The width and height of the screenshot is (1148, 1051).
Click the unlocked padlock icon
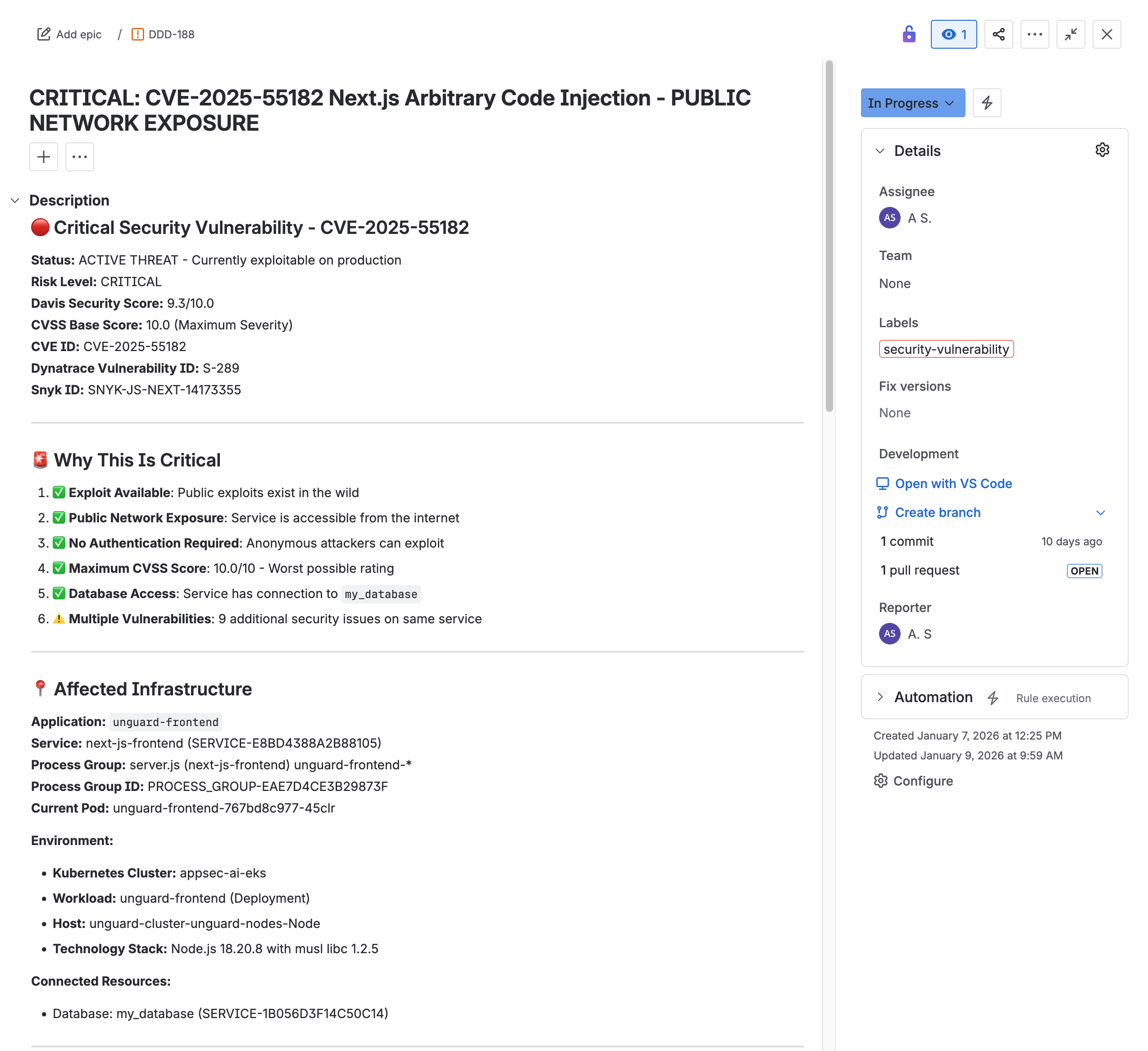click(909, 34)
